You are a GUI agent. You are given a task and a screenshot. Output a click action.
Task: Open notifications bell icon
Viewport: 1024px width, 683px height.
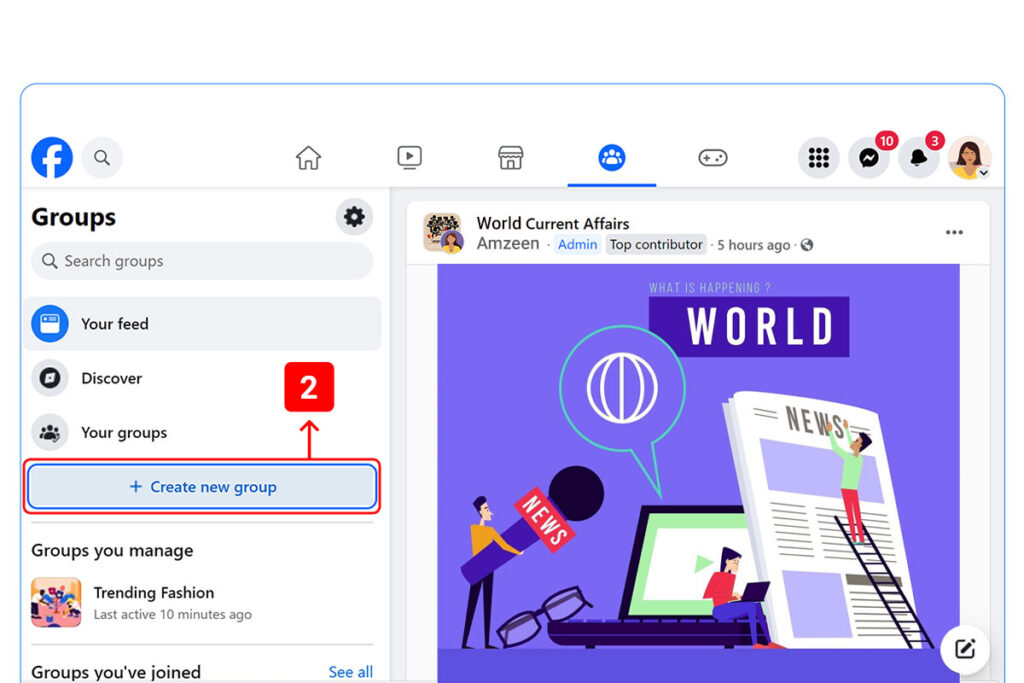[x=919, y=157]
